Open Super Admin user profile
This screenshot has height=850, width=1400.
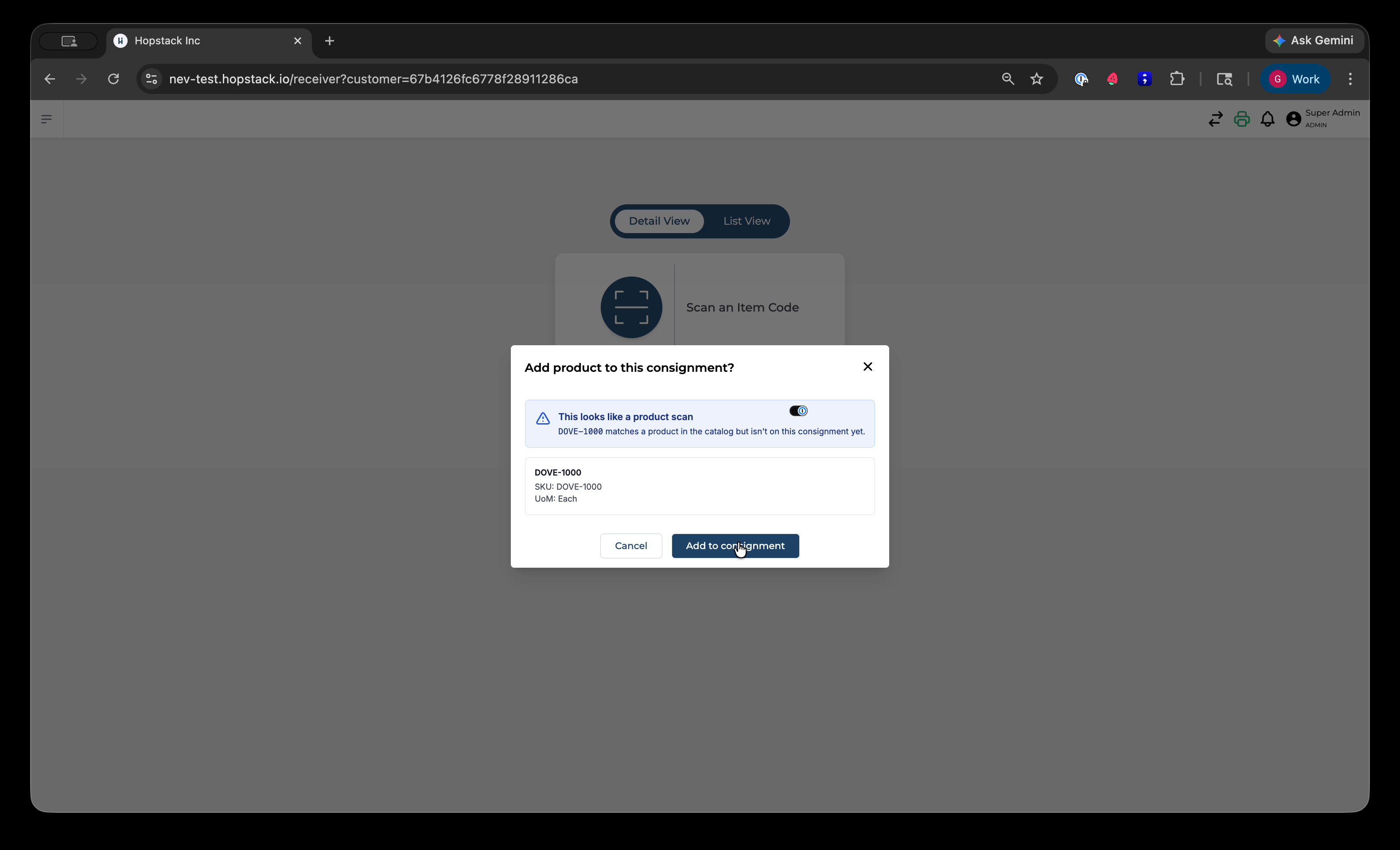point(1323,118)
